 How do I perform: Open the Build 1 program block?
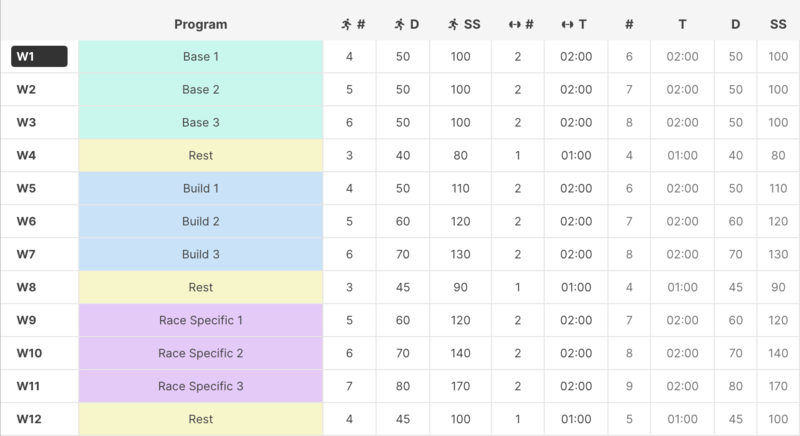tap(201, 188)
